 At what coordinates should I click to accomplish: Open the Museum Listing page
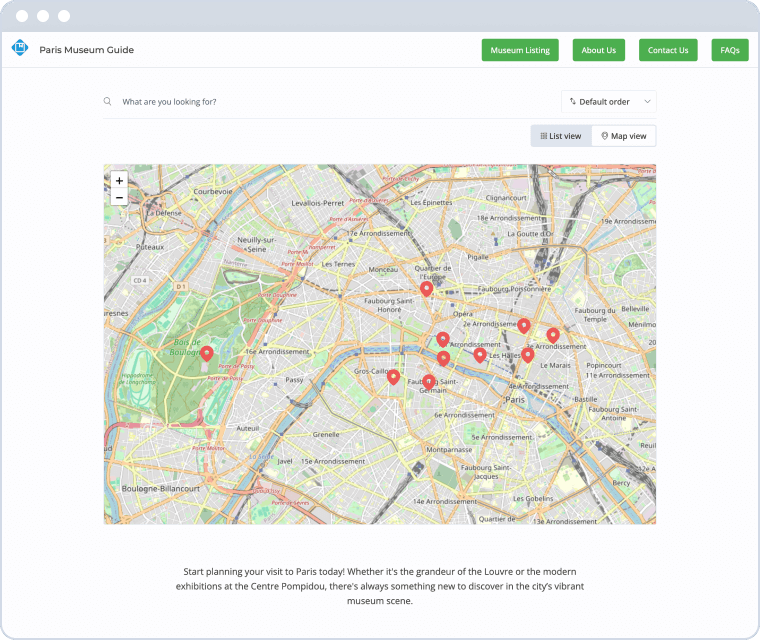click(x=520, y=50)
